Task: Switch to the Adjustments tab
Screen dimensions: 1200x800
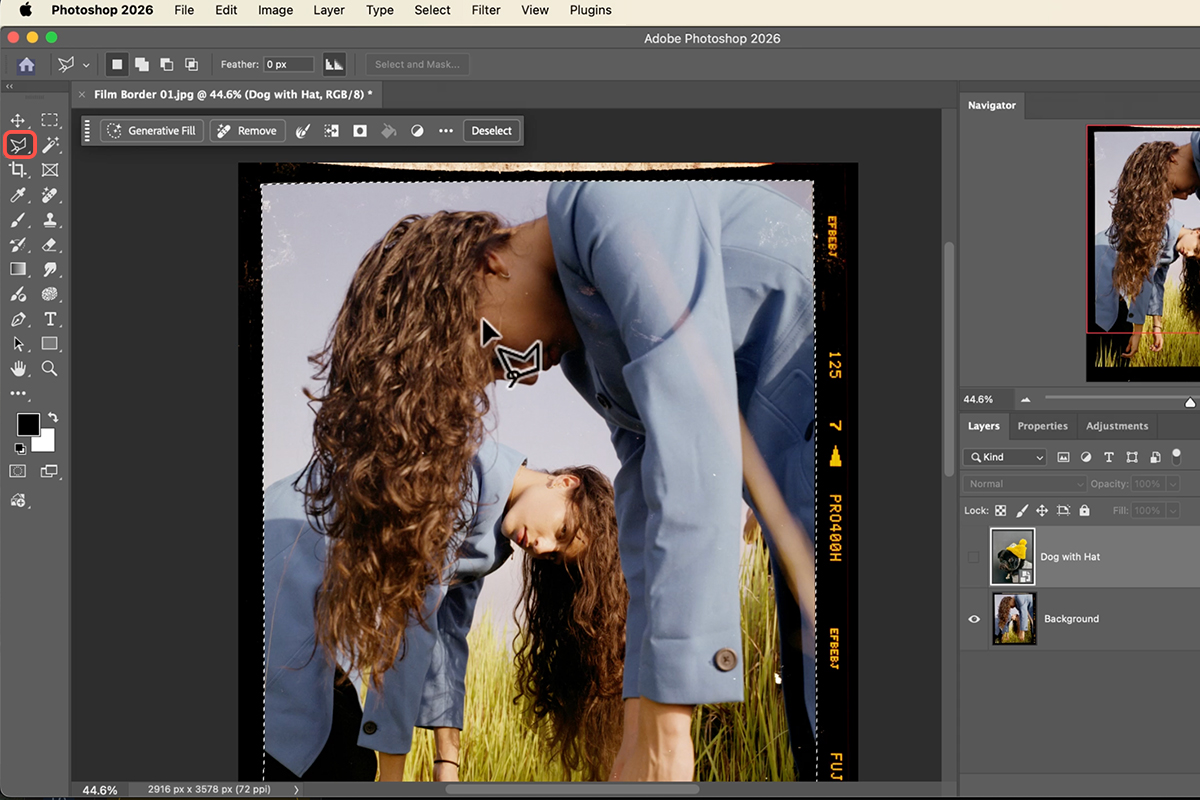Action: click(x=1116, y=426)
